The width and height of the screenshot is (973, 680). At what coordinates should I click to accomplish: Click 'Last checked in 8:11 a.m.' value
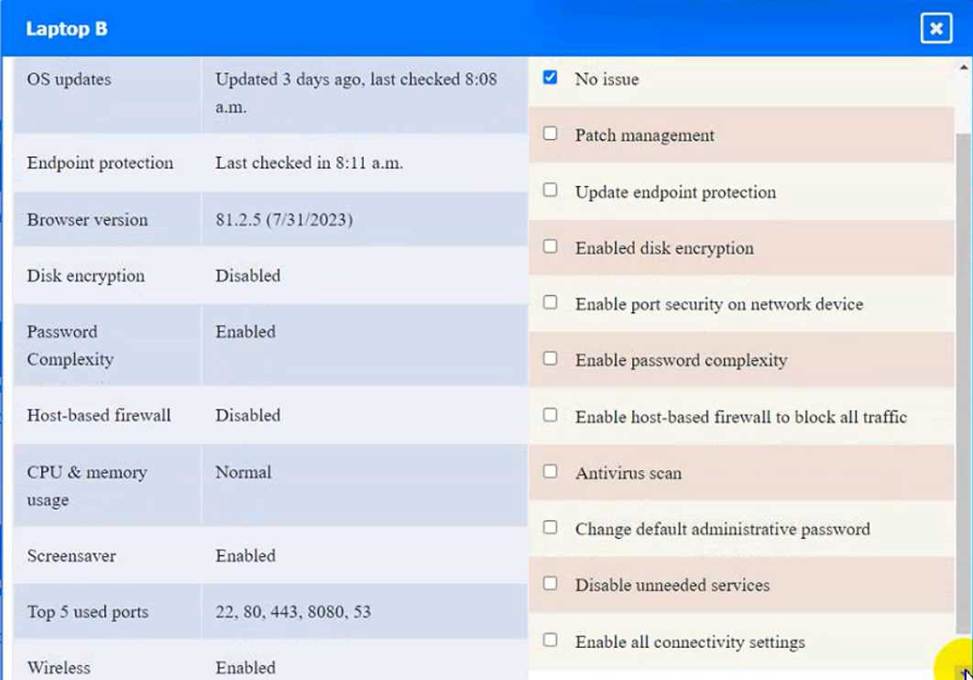(x=309, y=163)
